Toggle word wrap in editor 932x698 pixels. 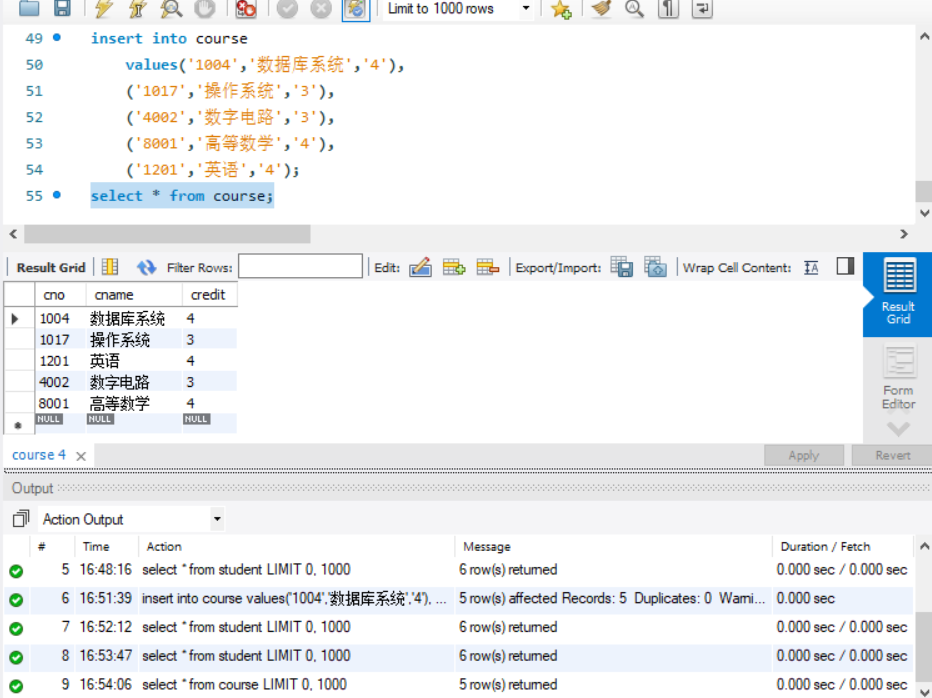(702, 8)
